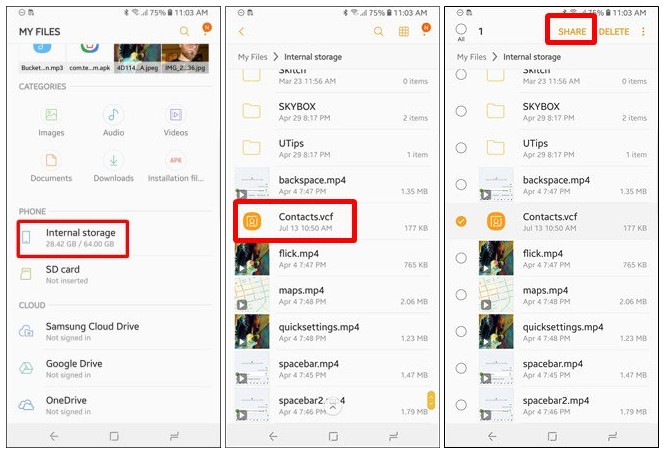Open spacebar.mp4 in middle screen
Viewport: 664px width, 451px height.
(333, 369)
